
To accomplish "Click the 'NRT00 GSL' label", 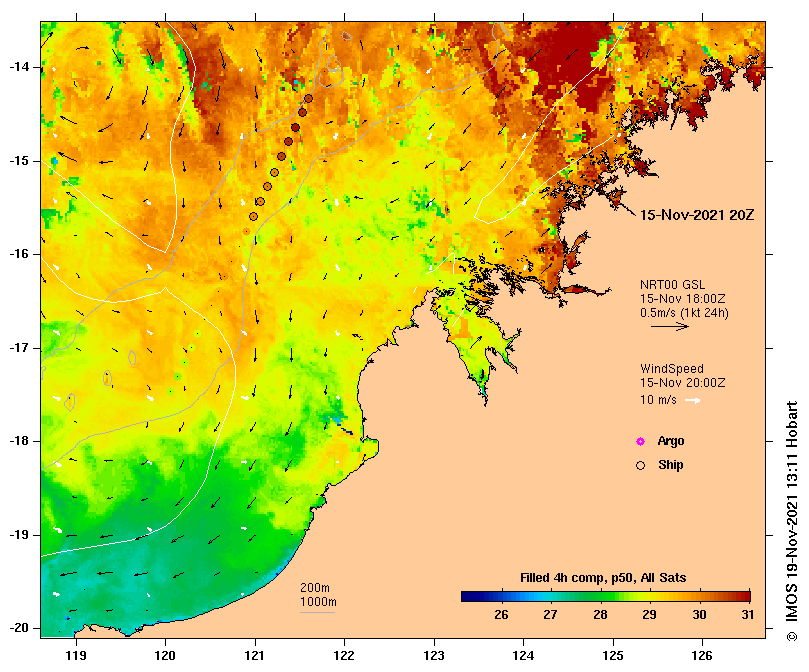I will [672, 285].
